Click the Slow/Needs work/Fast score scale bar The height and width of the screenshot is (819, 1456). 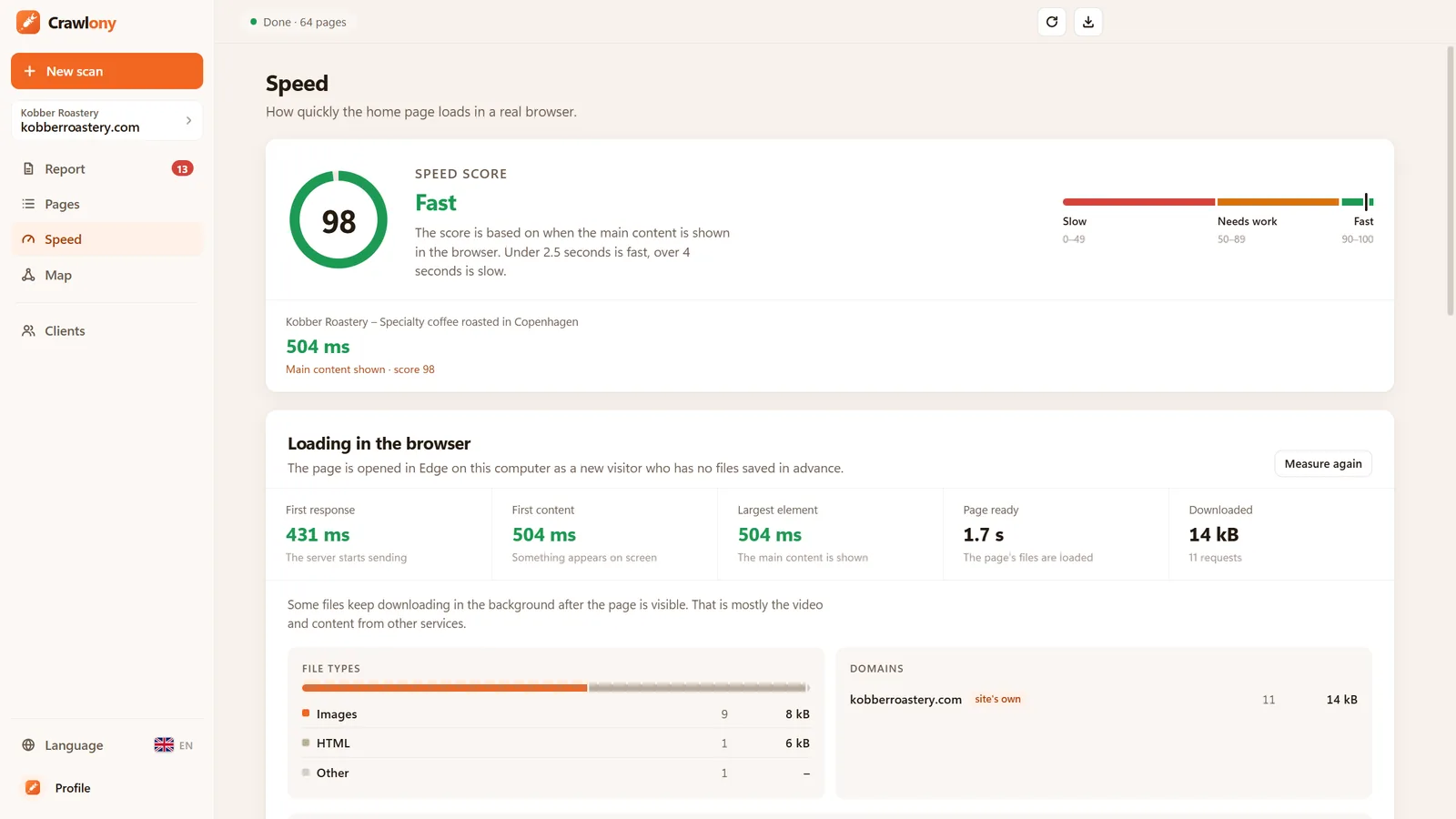pos(1218,202)
